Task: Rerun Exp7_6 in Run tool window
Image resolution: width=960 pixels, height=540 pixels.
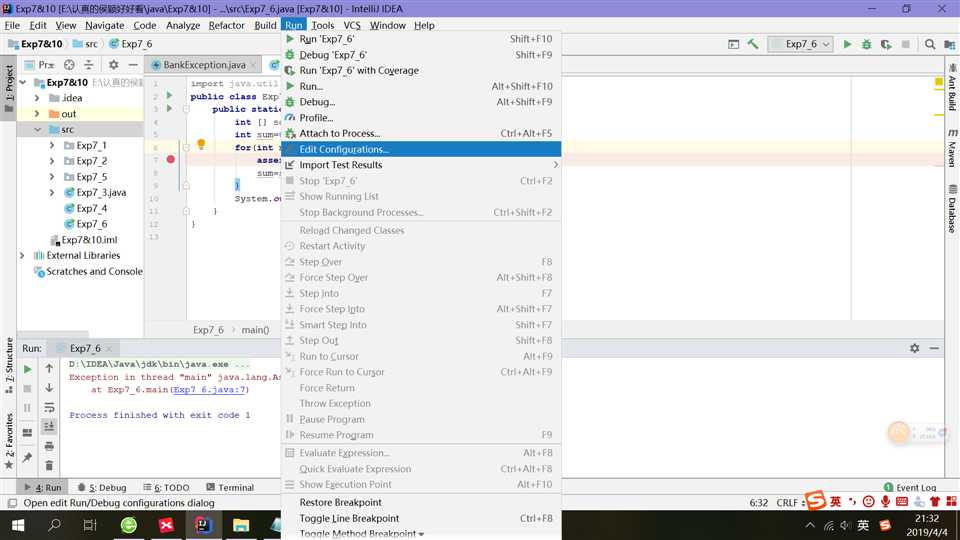Action: tap(27, 369)
